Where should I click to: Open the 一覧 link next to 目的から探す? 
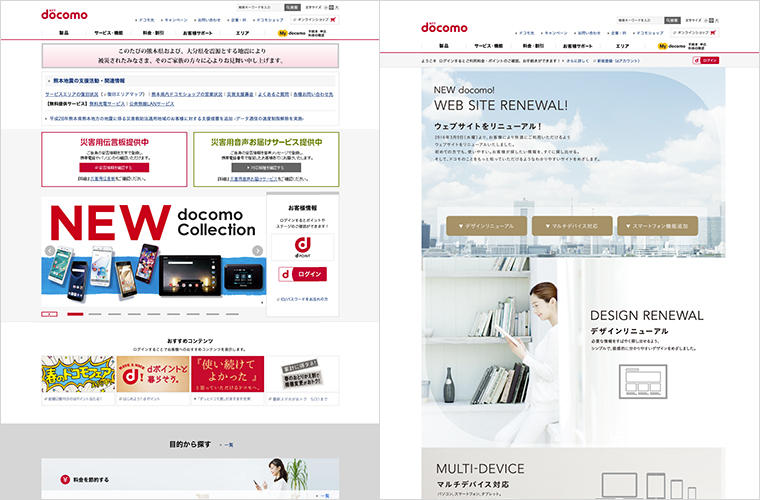(227, 444)
